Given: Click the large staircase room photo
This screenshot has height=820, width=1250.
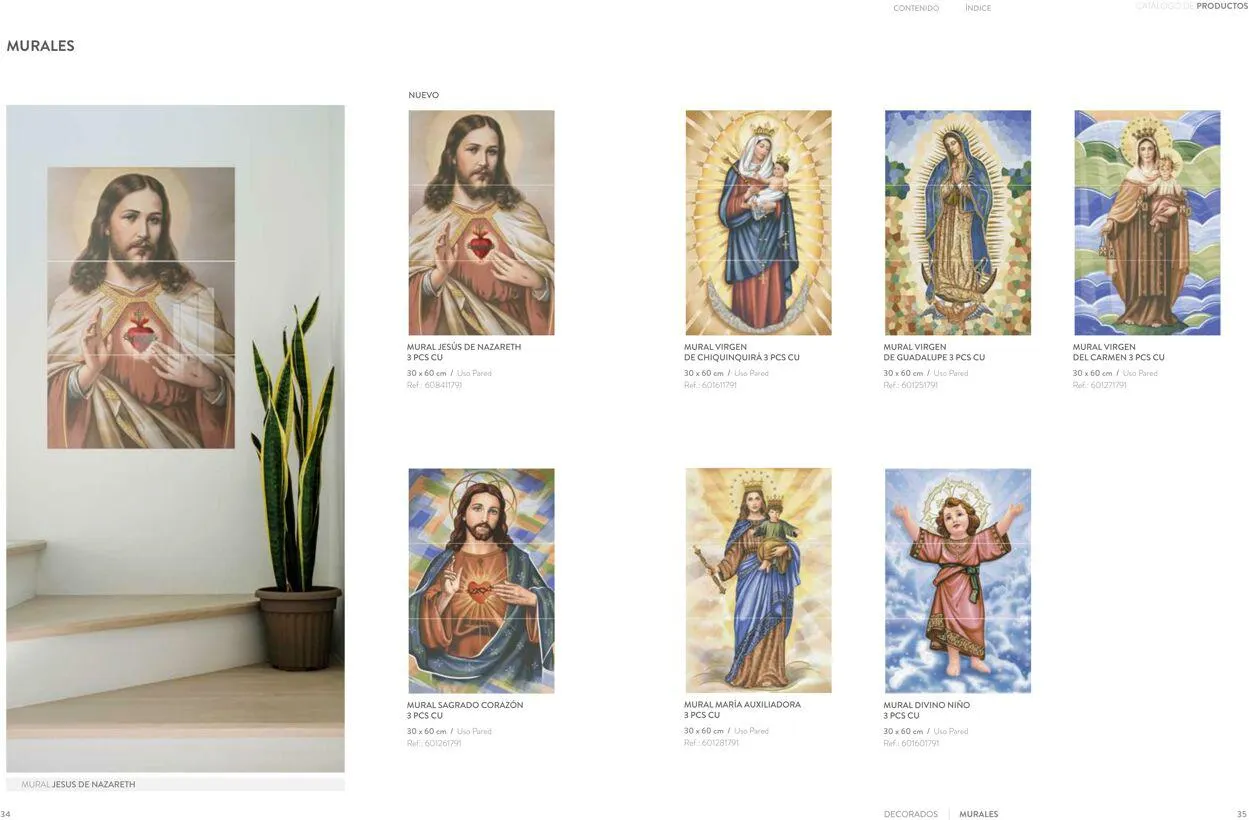Looking at the screenshot, I should pyautogui.click(x=175, y=438).
